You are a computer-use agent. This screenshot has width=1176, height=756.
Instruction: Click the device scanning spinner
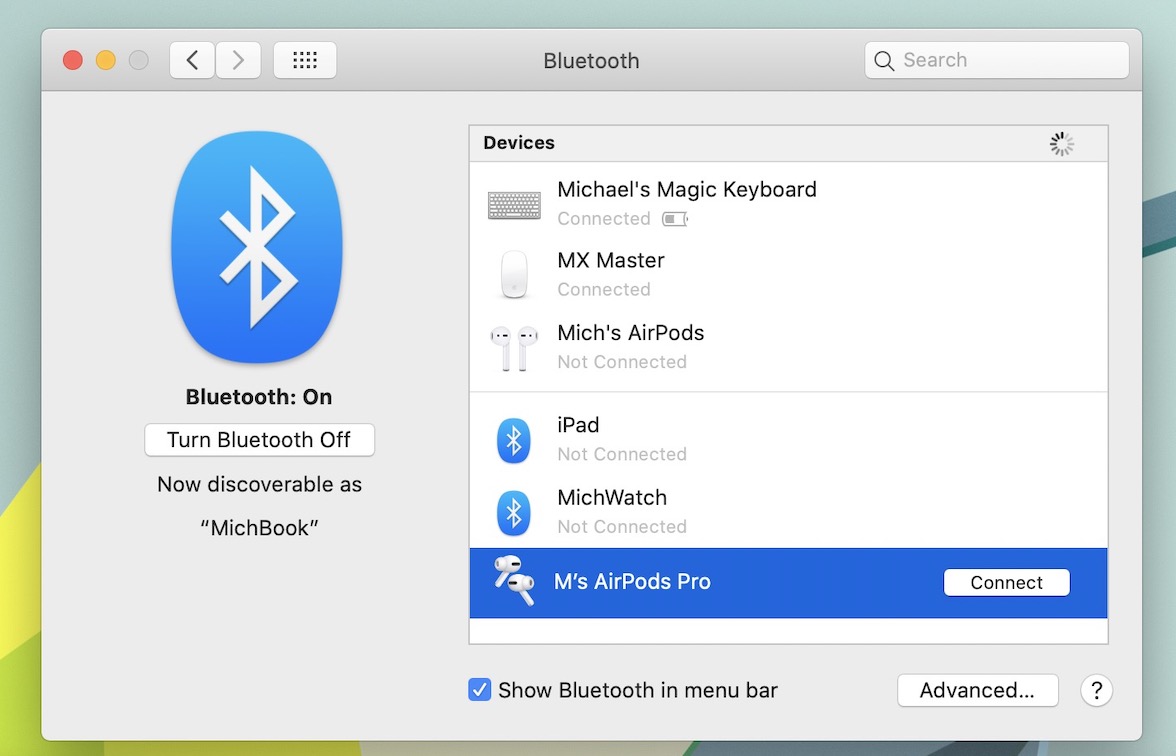[1062, 144]
